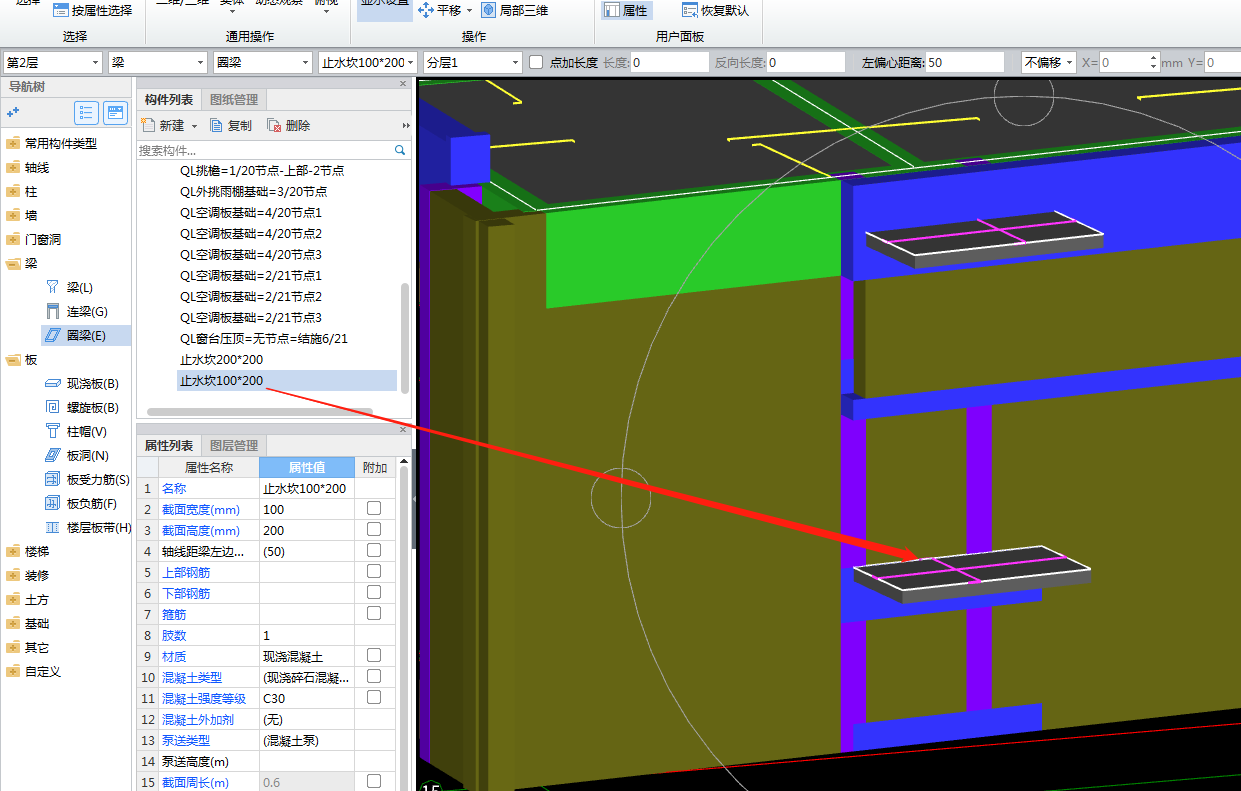
Task: Tick 附加 checkbox for 截面高度 row
Action: (374, 529)
